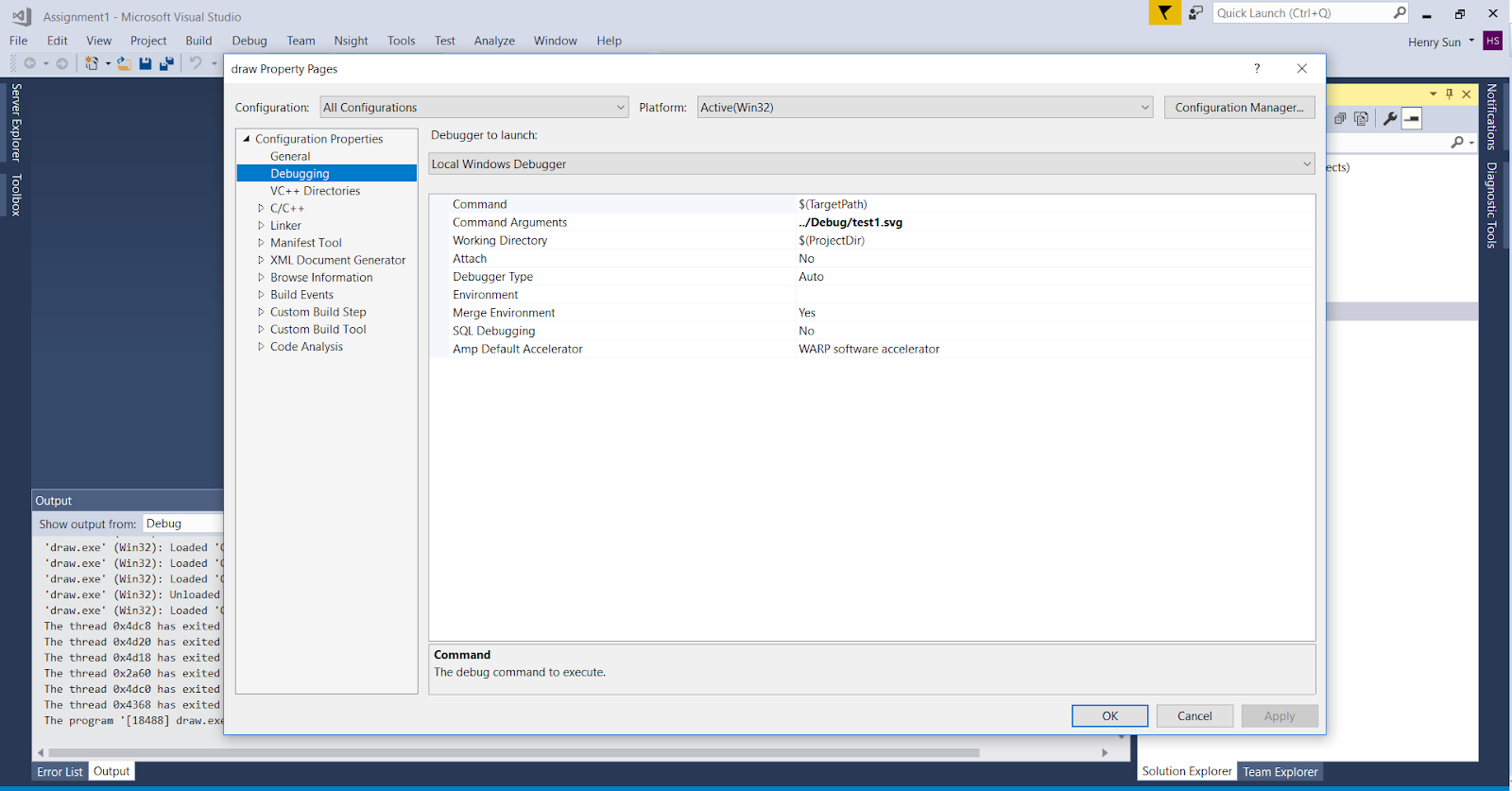Click the Save All toolbar icon

click(166, 63)
